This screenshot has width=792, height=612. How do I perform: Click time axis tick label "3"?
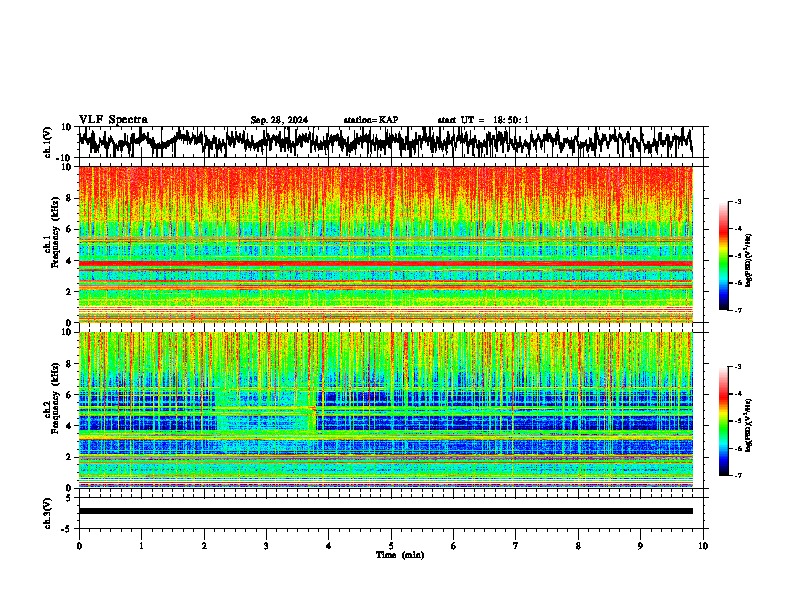tap(266, 546)
